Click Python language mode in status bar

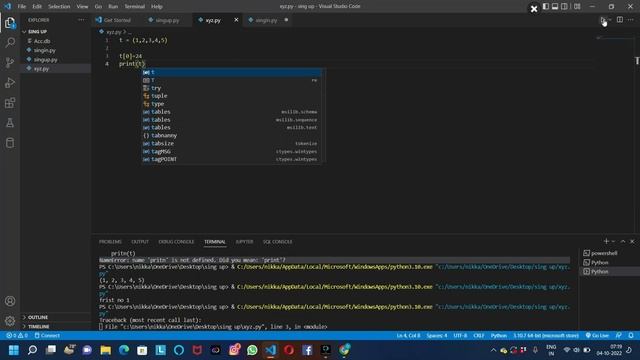coord(498,336)
